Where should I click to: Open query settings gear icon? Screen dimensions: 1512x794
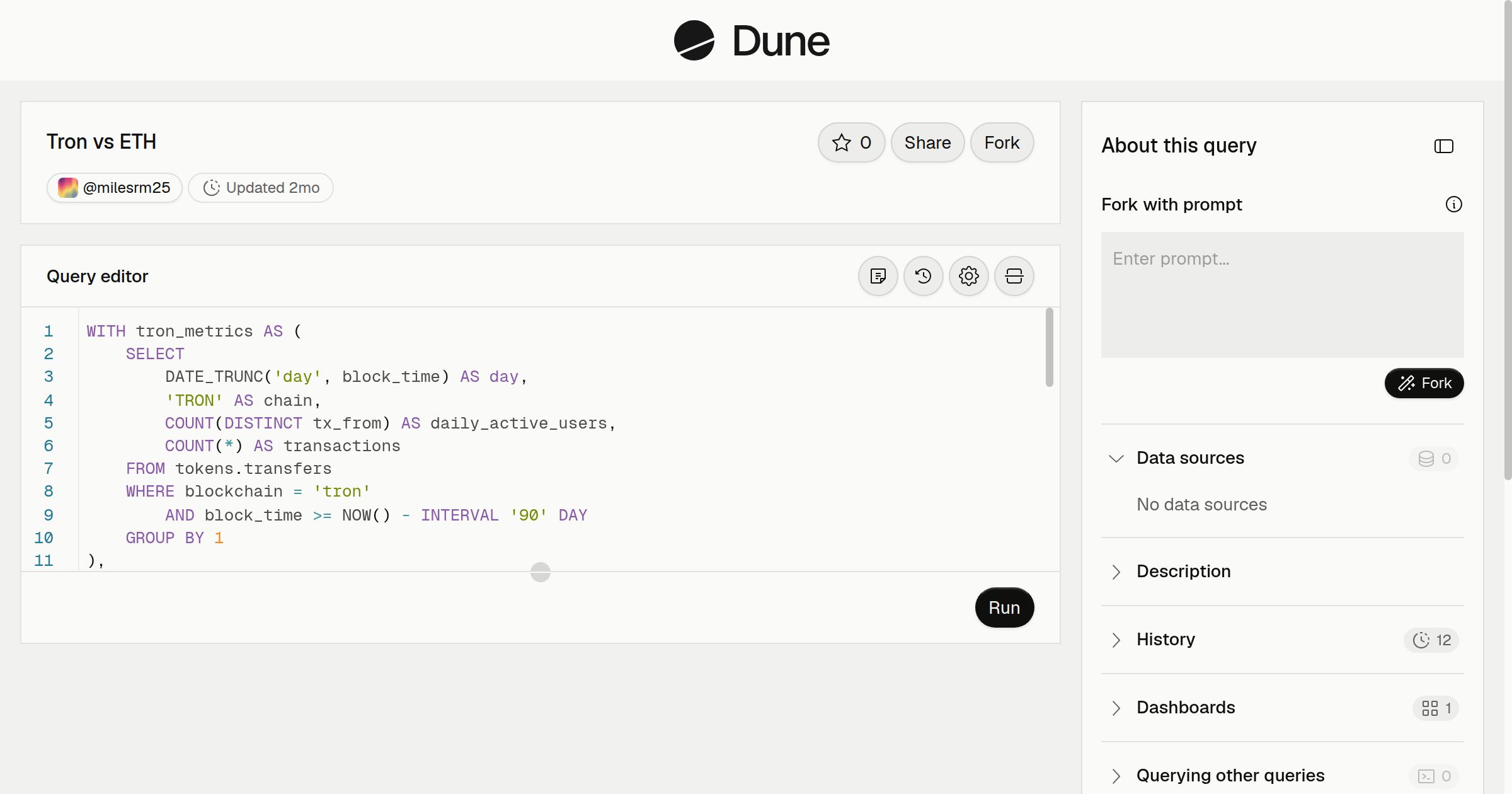click(969, 276)
